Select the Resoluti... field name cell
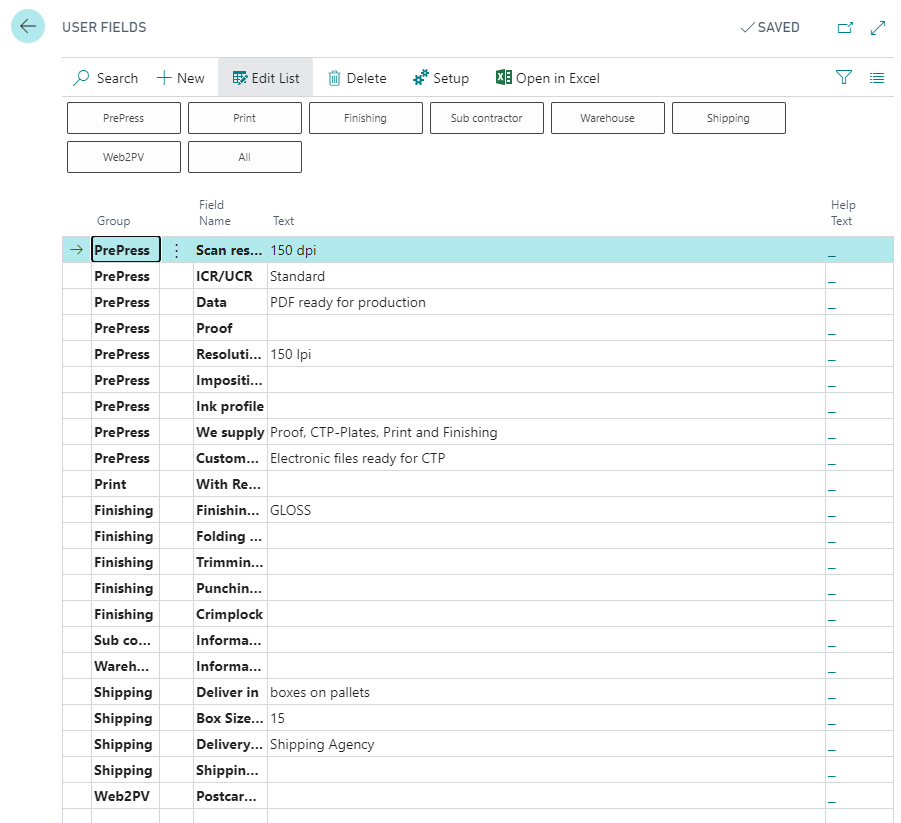Image resolution: width=901 pixels, height=823 pixels. point(230,354)
